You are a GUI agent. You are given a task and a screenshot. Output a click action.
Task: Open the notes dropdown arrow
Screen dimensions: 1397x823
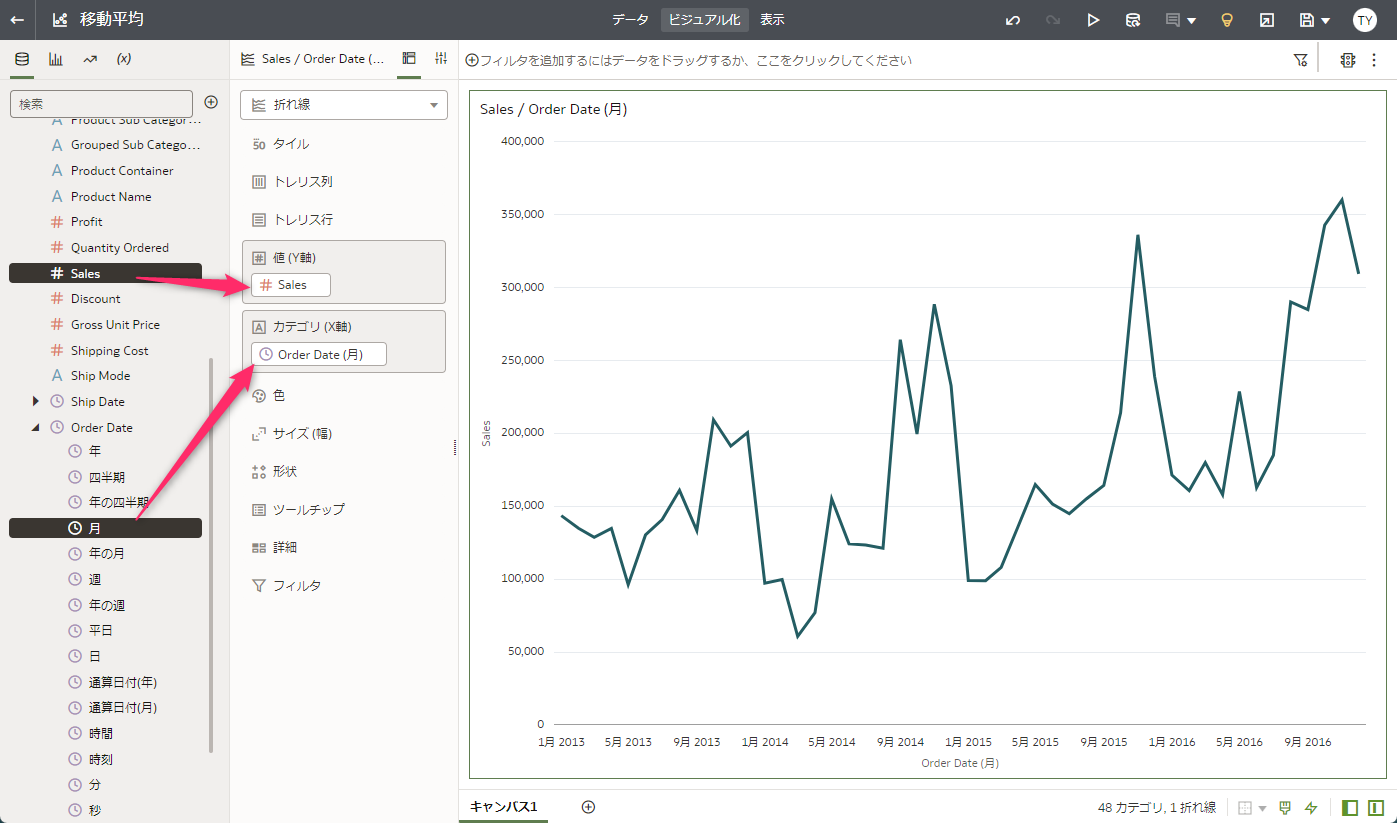[x=1192, y=21]
